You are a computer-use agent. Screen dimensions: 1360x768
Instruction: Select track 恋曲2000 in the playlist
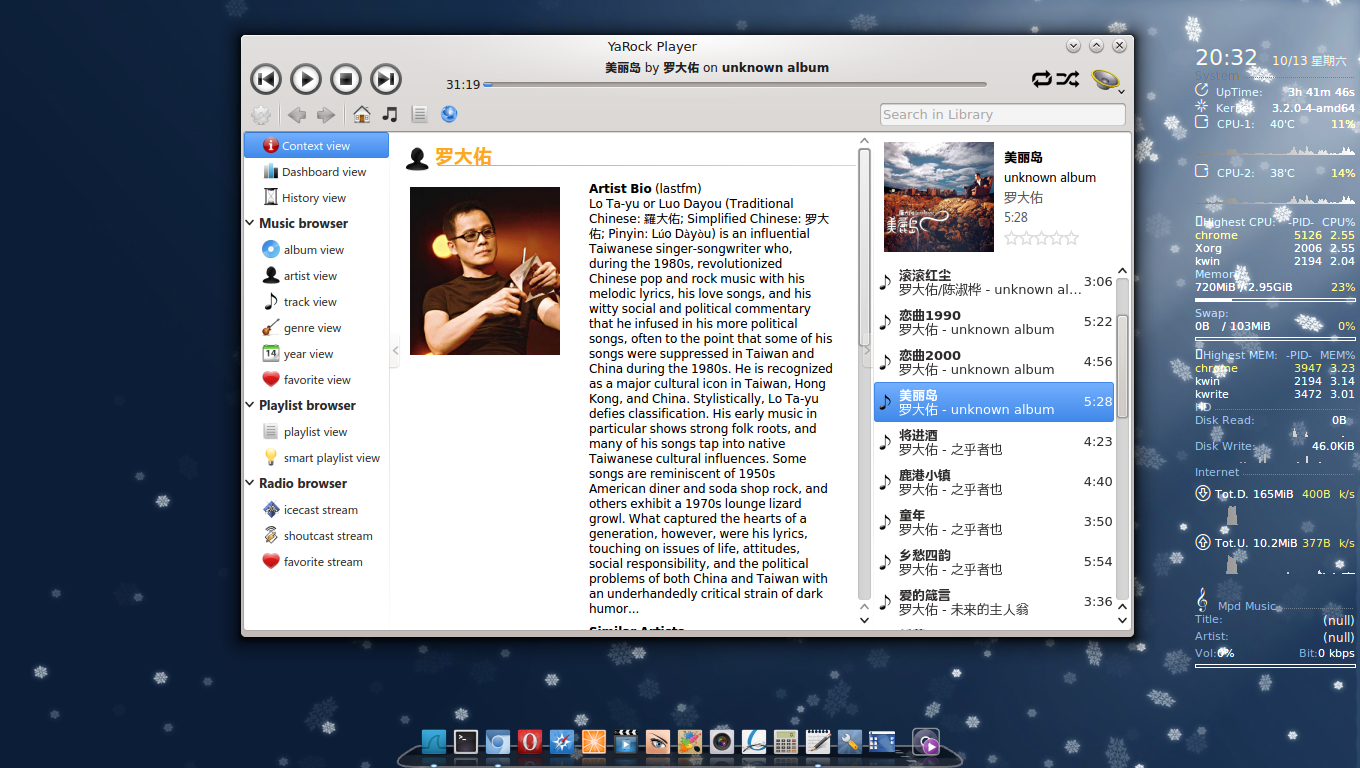[x=994, y=362]
